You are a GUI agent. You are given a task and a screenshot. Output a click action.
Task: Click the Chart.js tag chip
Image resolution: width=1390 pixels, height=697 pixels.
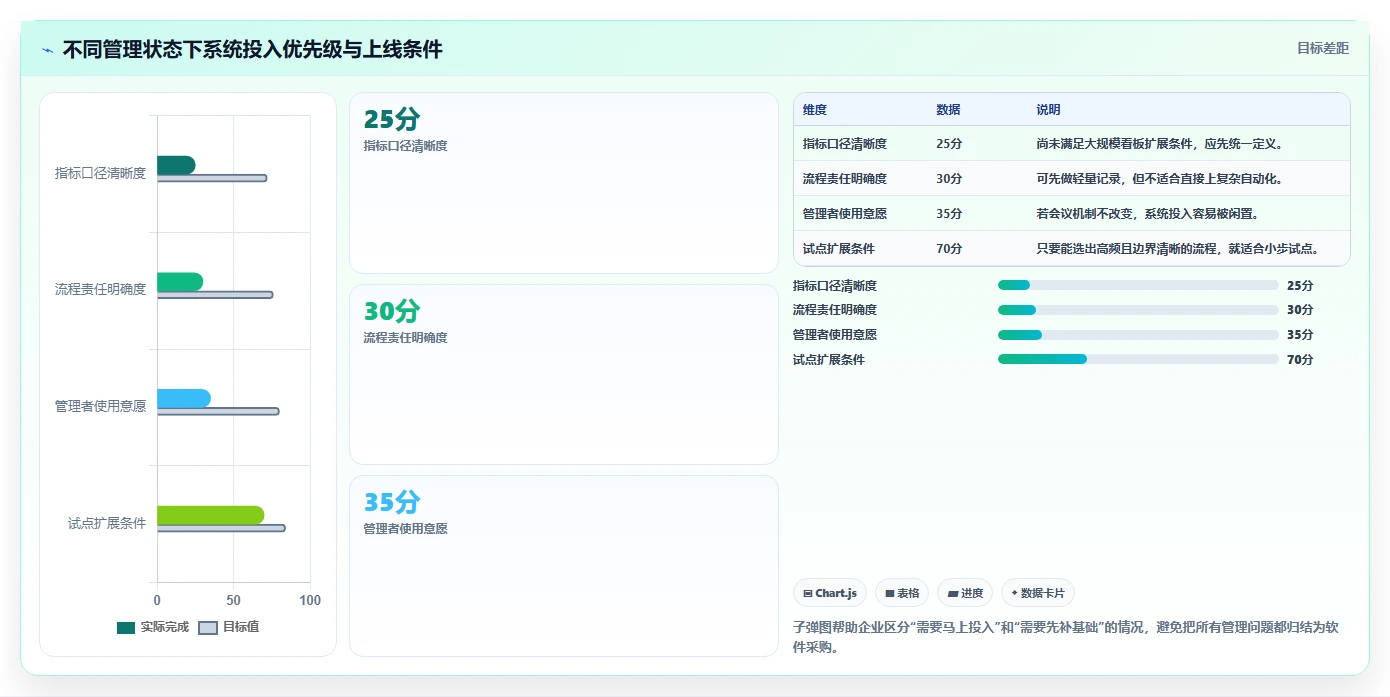tap(830, 593)
